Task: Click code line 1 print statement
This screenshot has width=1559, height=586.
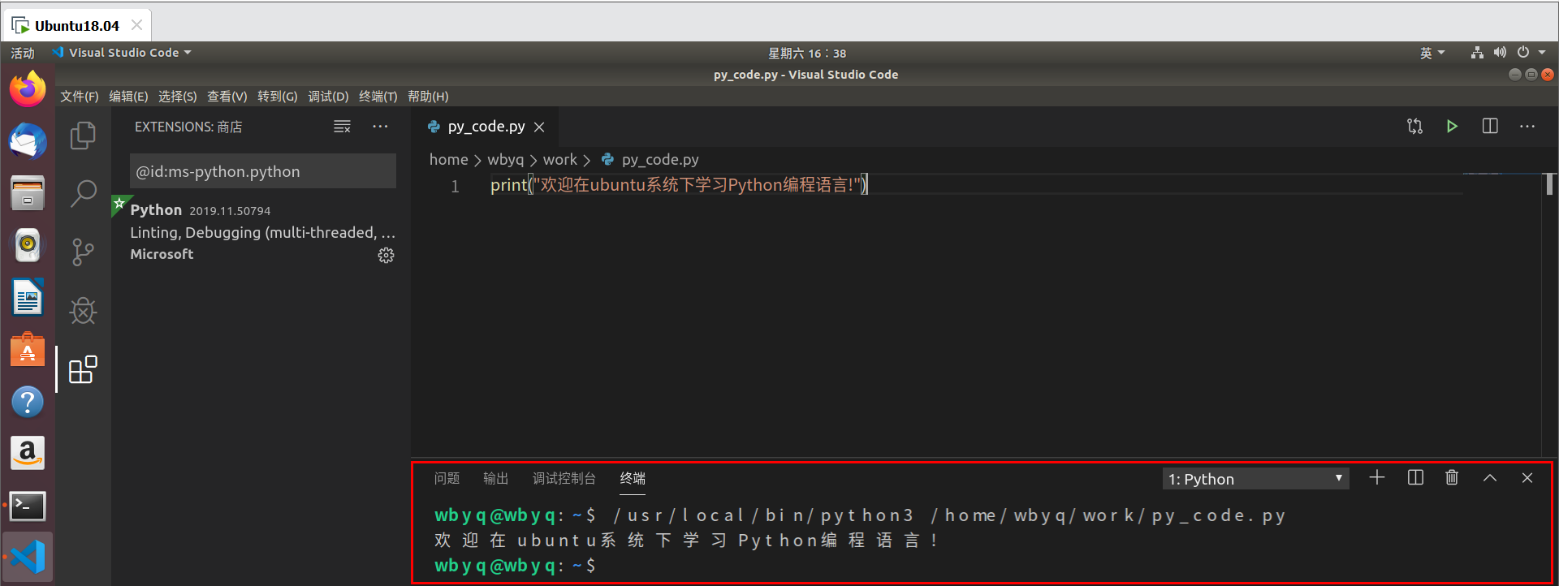Action: click(x=680, y=186)
